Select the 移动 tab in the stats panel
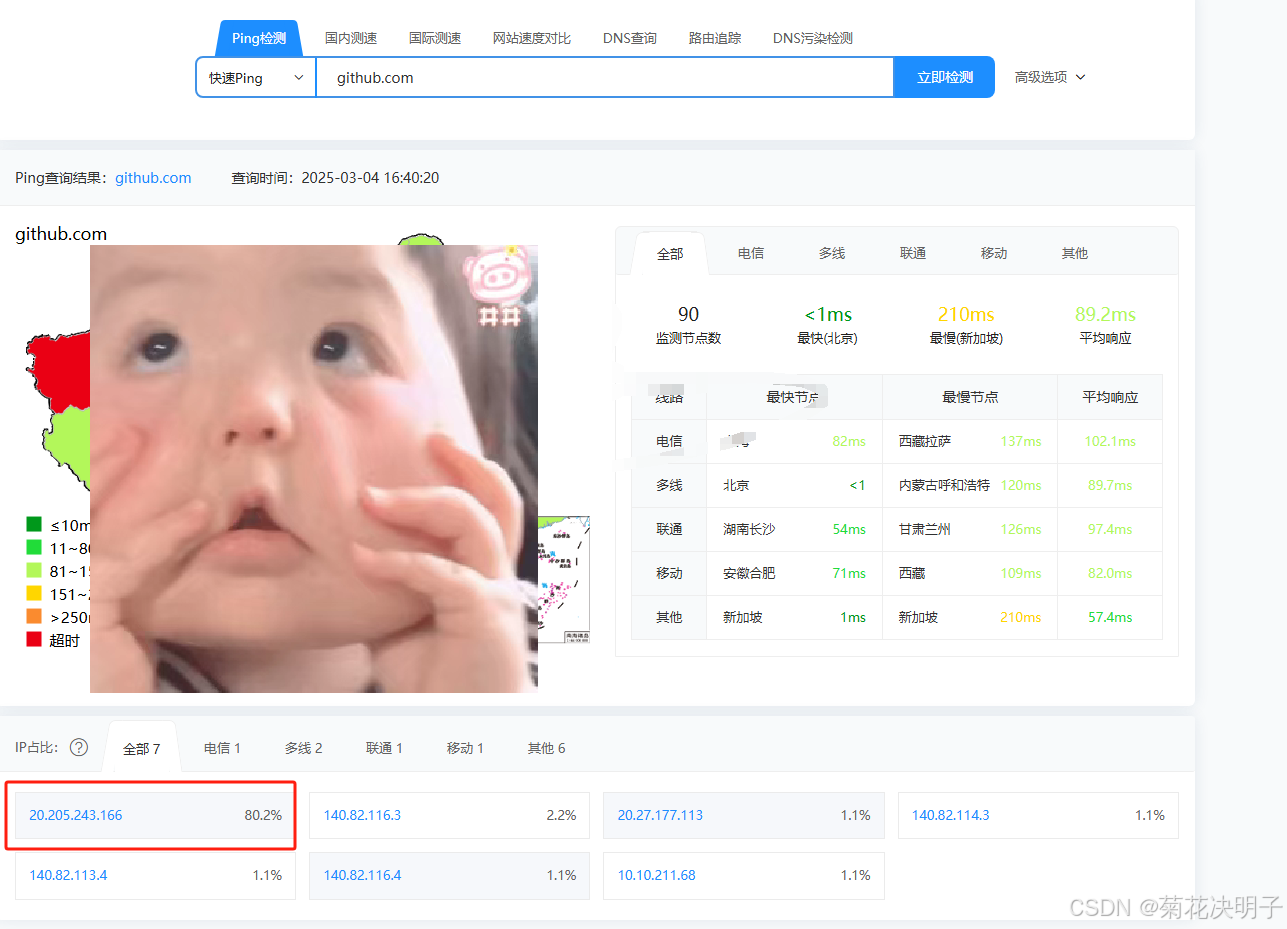This screenshot has width=1287, height=929. (994, 253)
